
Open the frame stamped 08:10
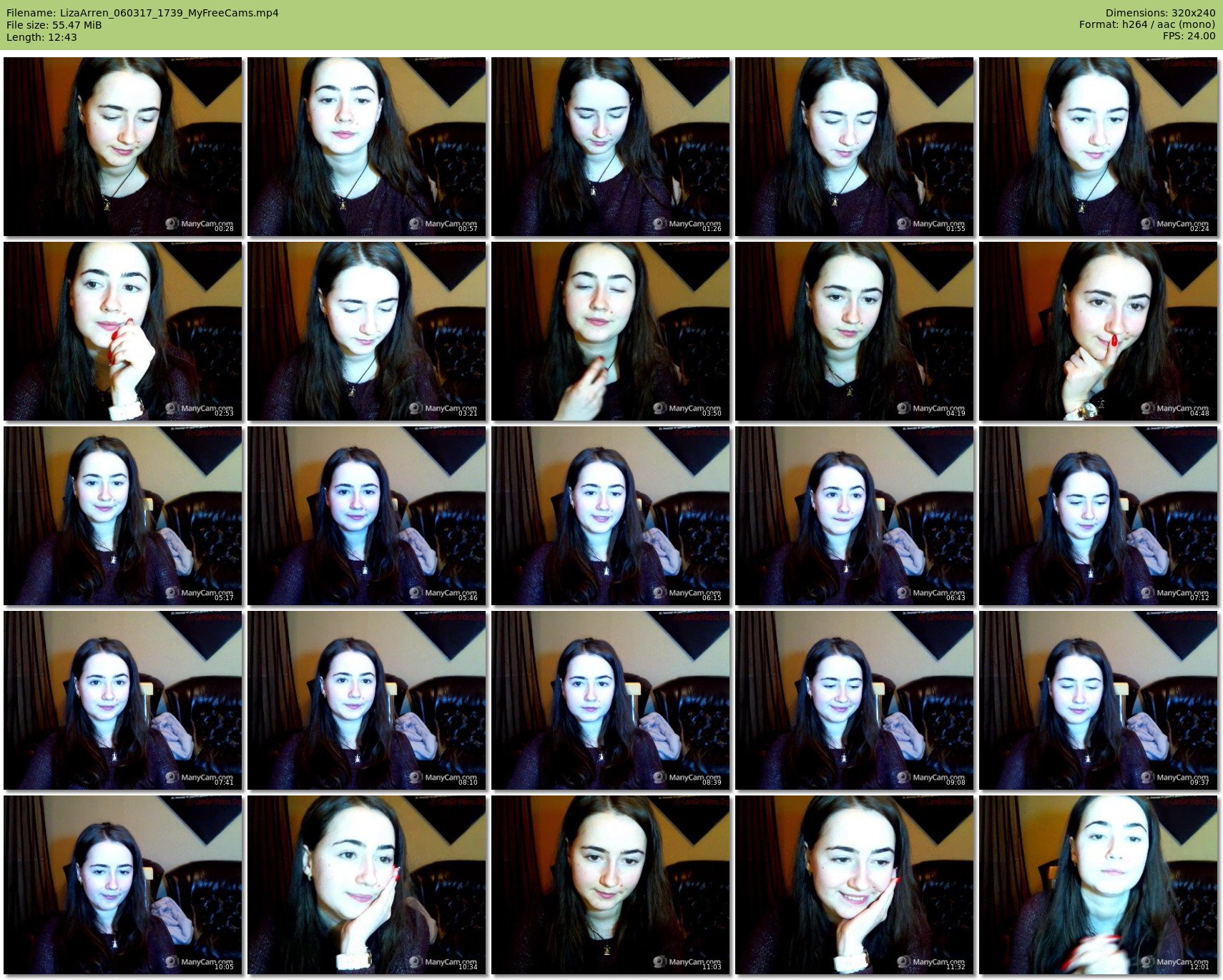point(367,700)
